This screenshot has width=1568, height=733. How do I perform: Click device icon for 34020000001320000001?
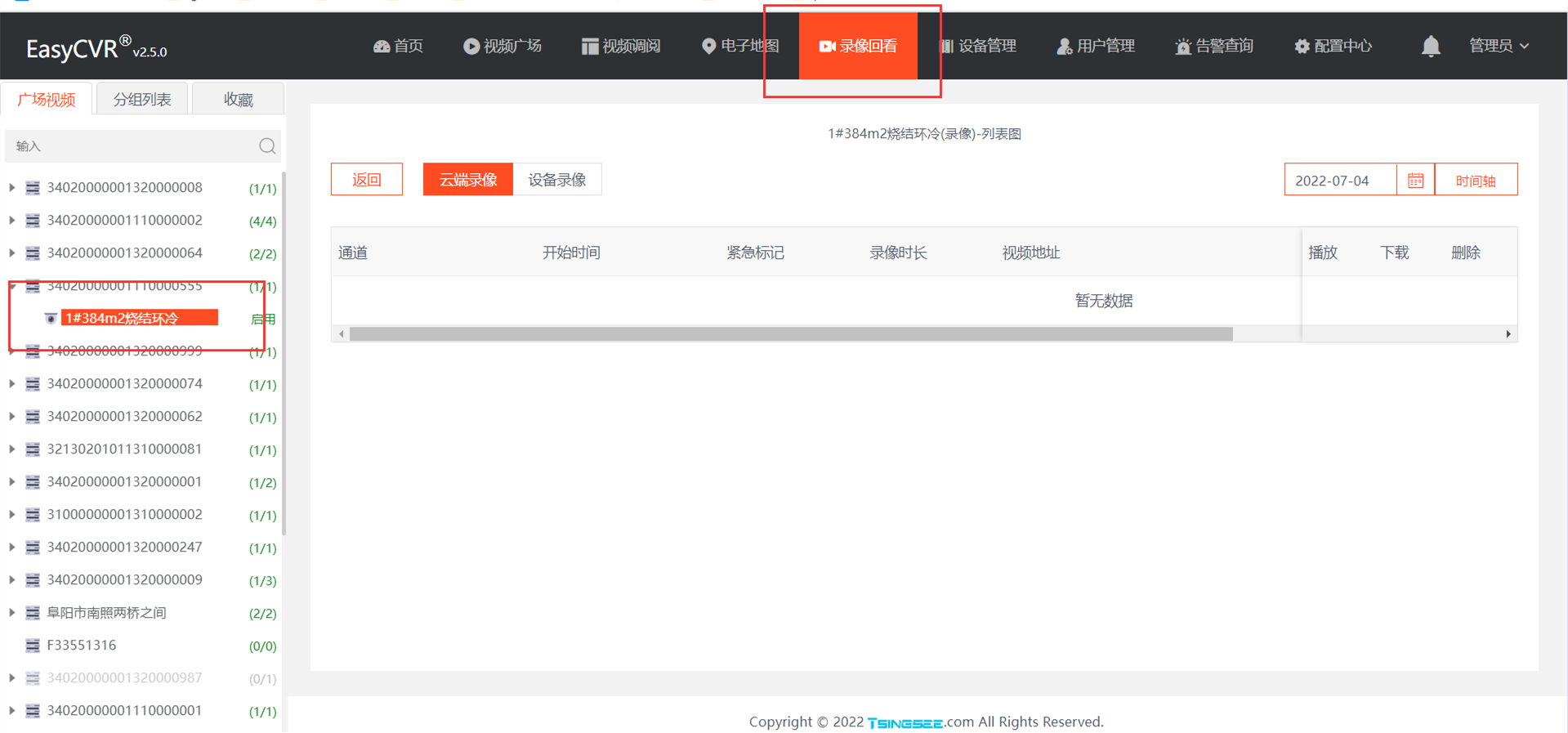click(33, 482)
